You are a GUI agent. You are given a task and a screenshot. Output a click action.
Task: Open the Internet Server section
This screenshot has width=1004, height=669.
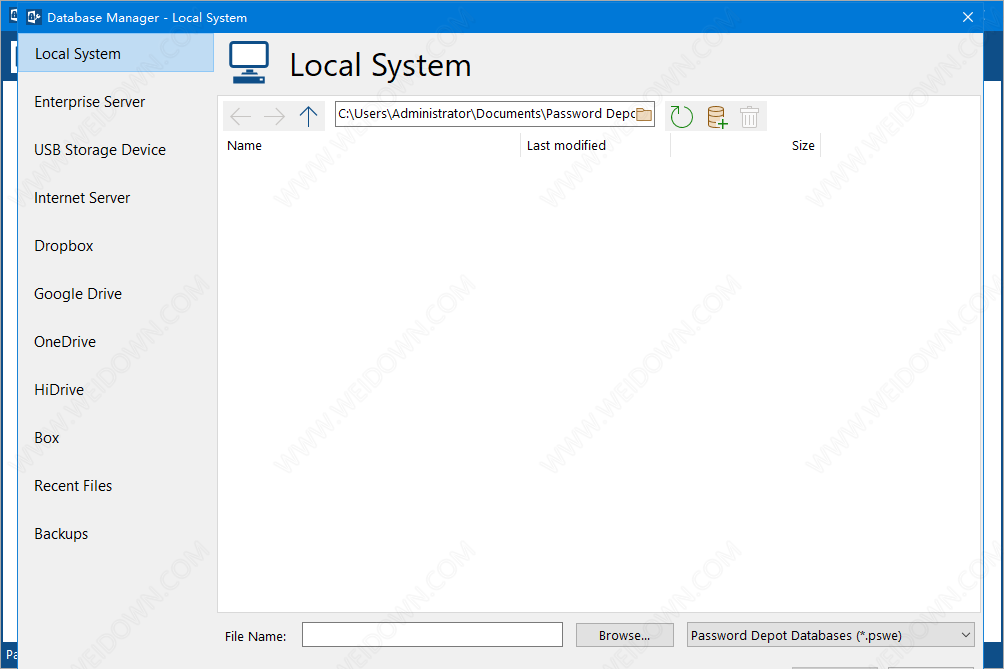click(82, 198)
